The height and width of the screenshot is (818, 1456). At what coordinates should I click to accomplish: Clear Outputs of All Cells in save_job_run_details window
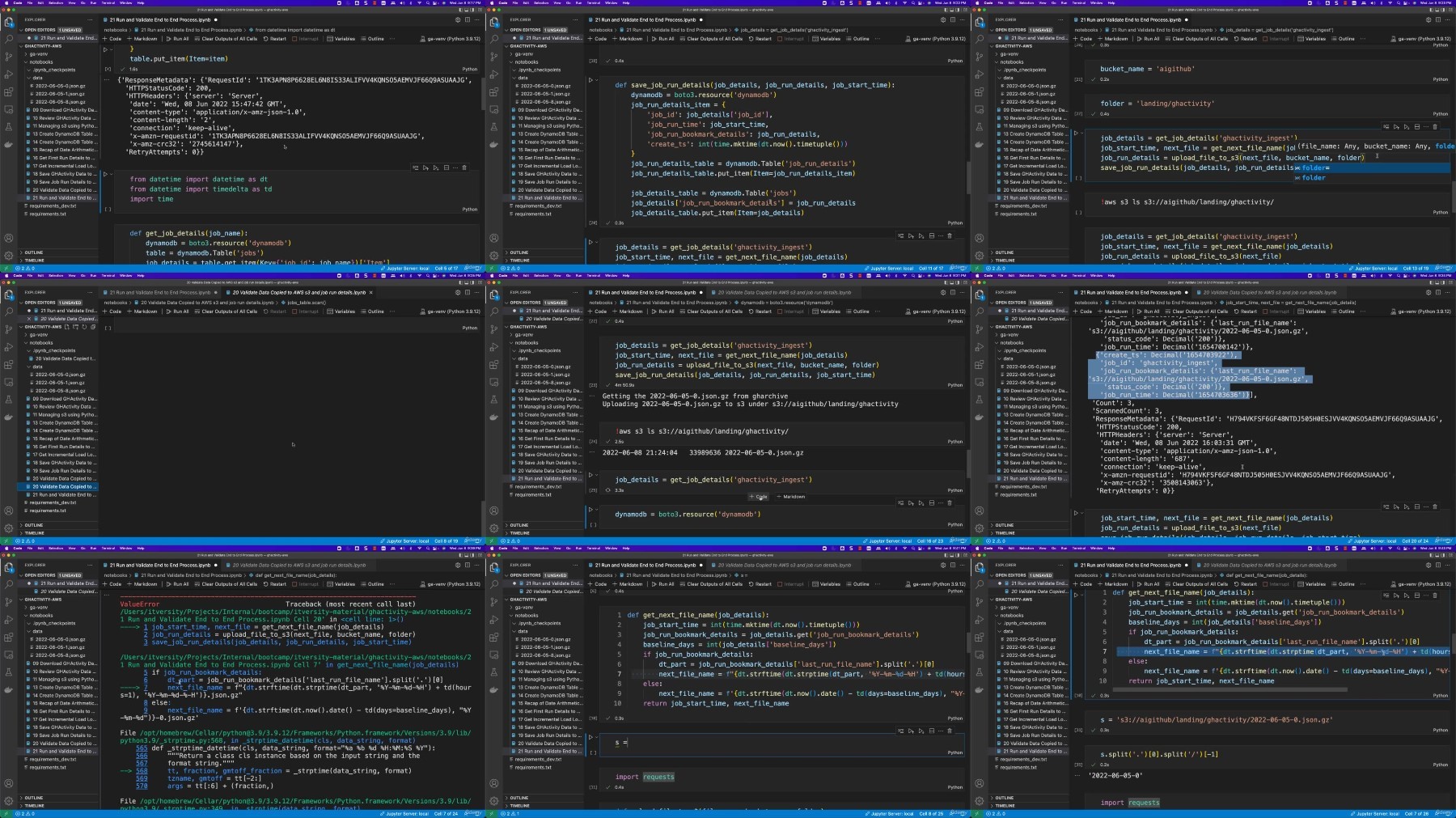[711, 38]
